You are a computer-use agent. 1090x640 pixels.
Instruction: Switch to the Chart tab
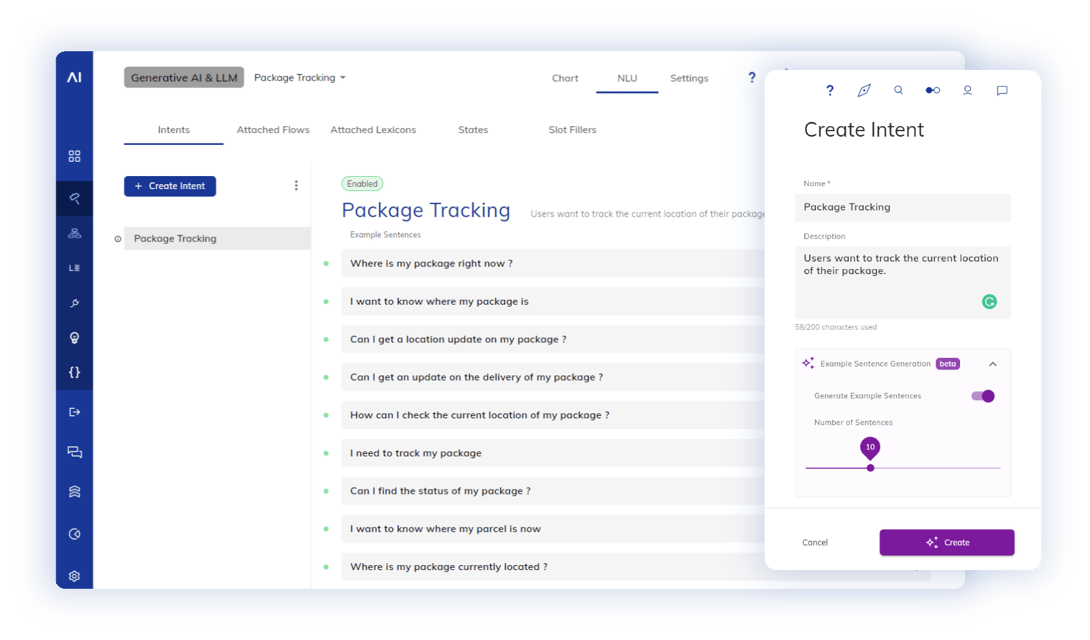coord(565,78)
